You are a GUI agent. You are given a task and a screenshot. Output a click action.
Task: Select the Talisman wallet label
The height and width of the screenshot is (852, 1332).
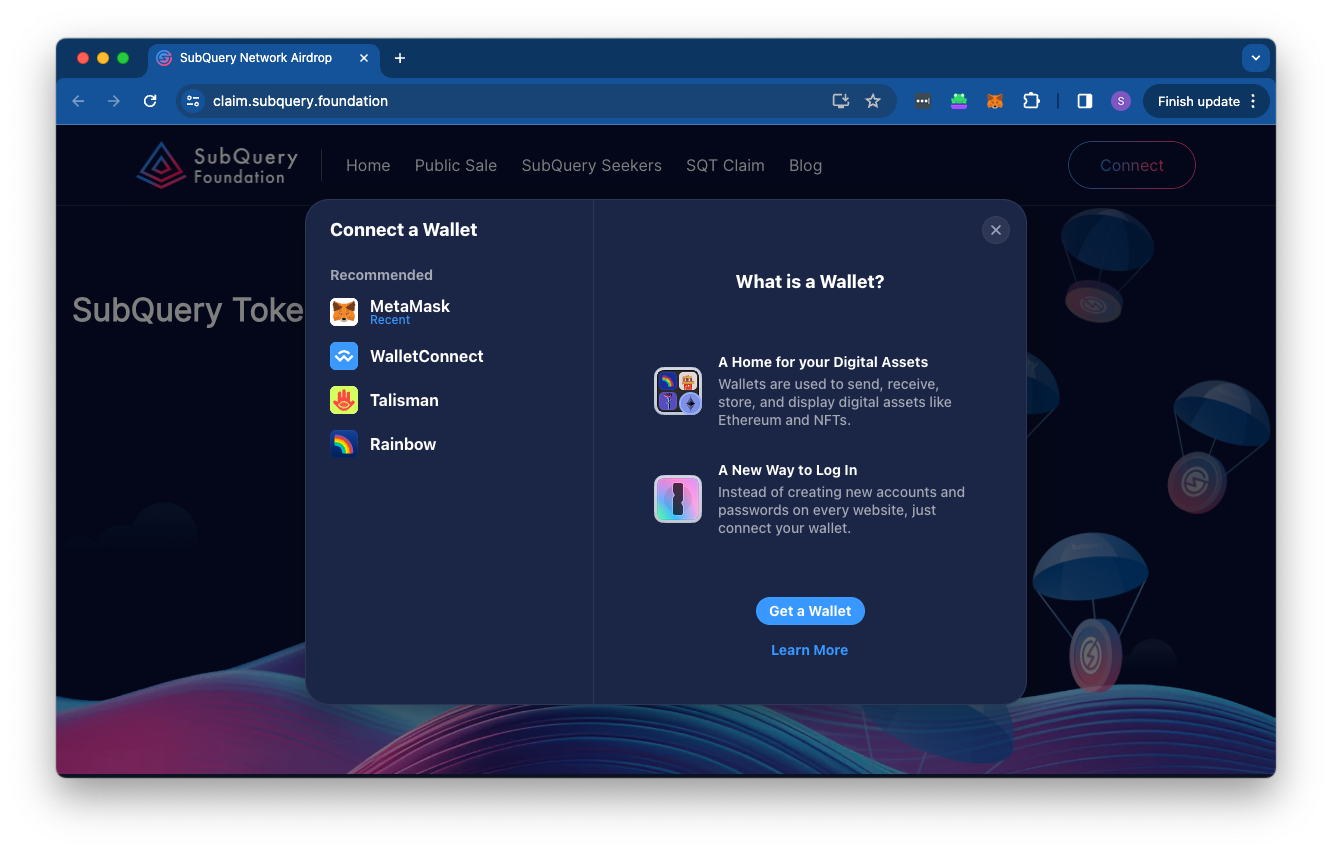[404, 400]
